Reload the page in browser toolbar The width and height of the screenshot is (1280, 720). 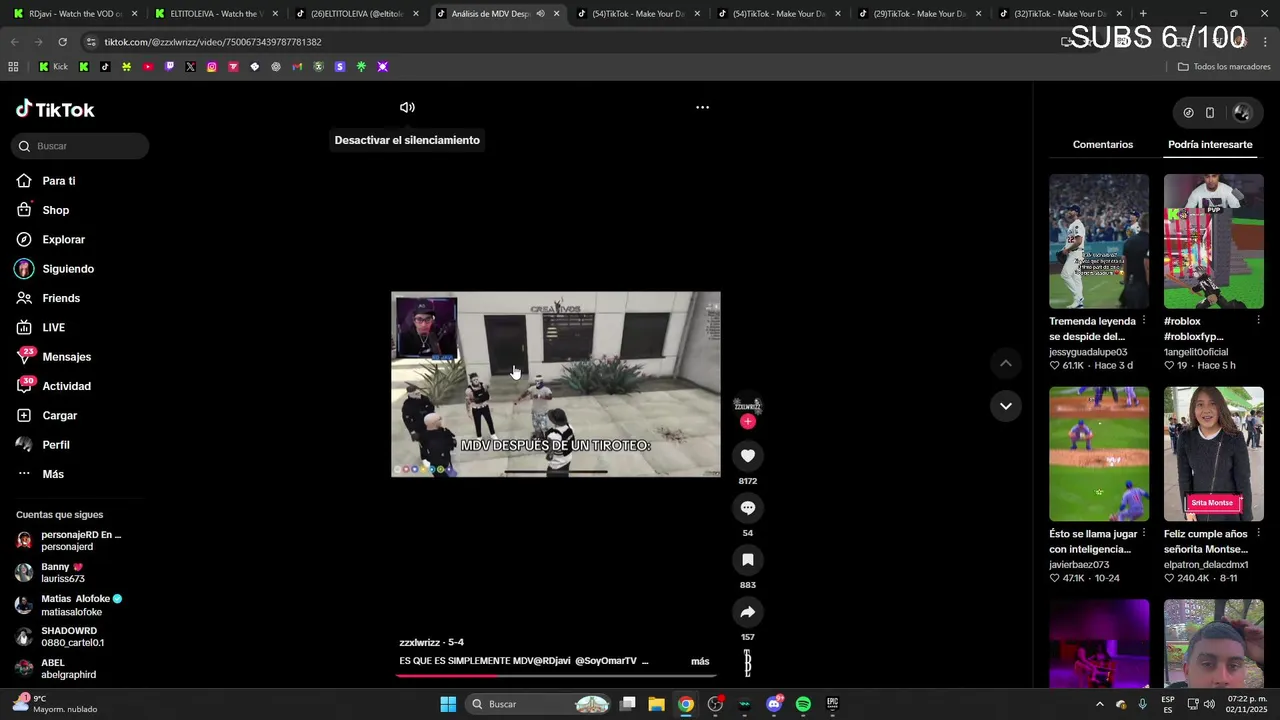tap(62, 42)
